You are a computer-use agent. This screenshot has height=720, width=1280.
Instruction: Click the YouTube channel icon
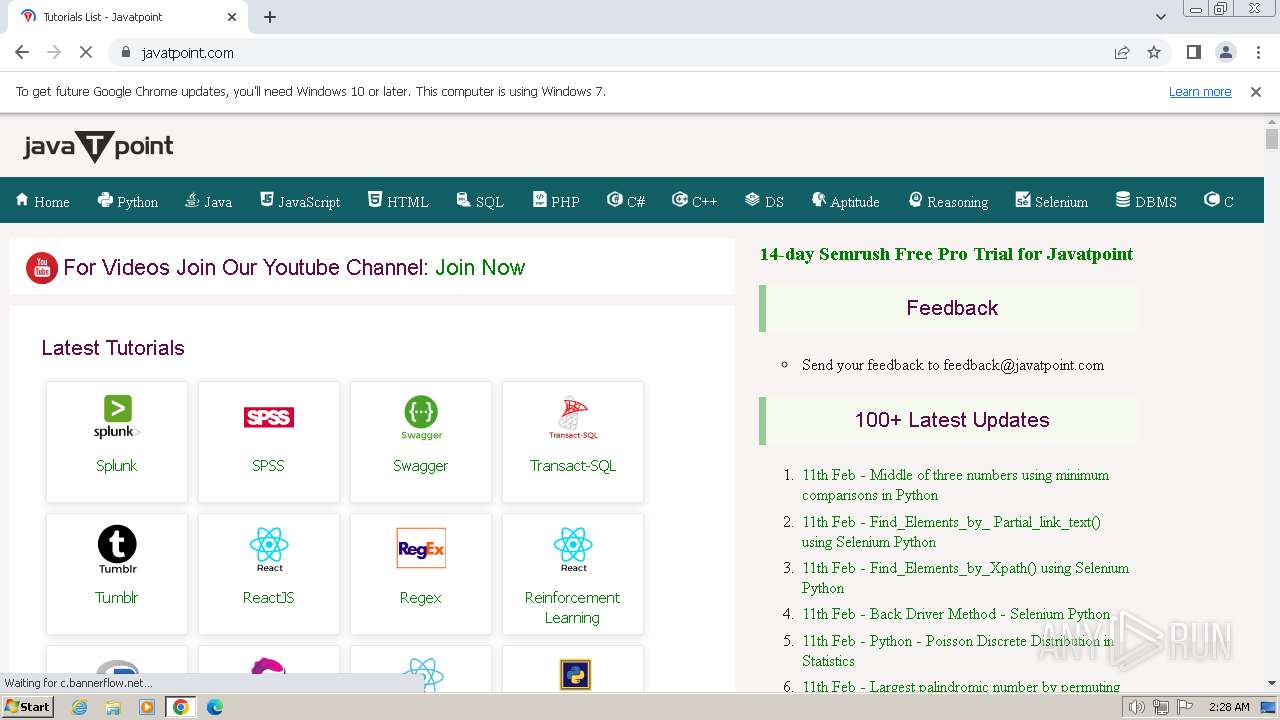[42, 267]
